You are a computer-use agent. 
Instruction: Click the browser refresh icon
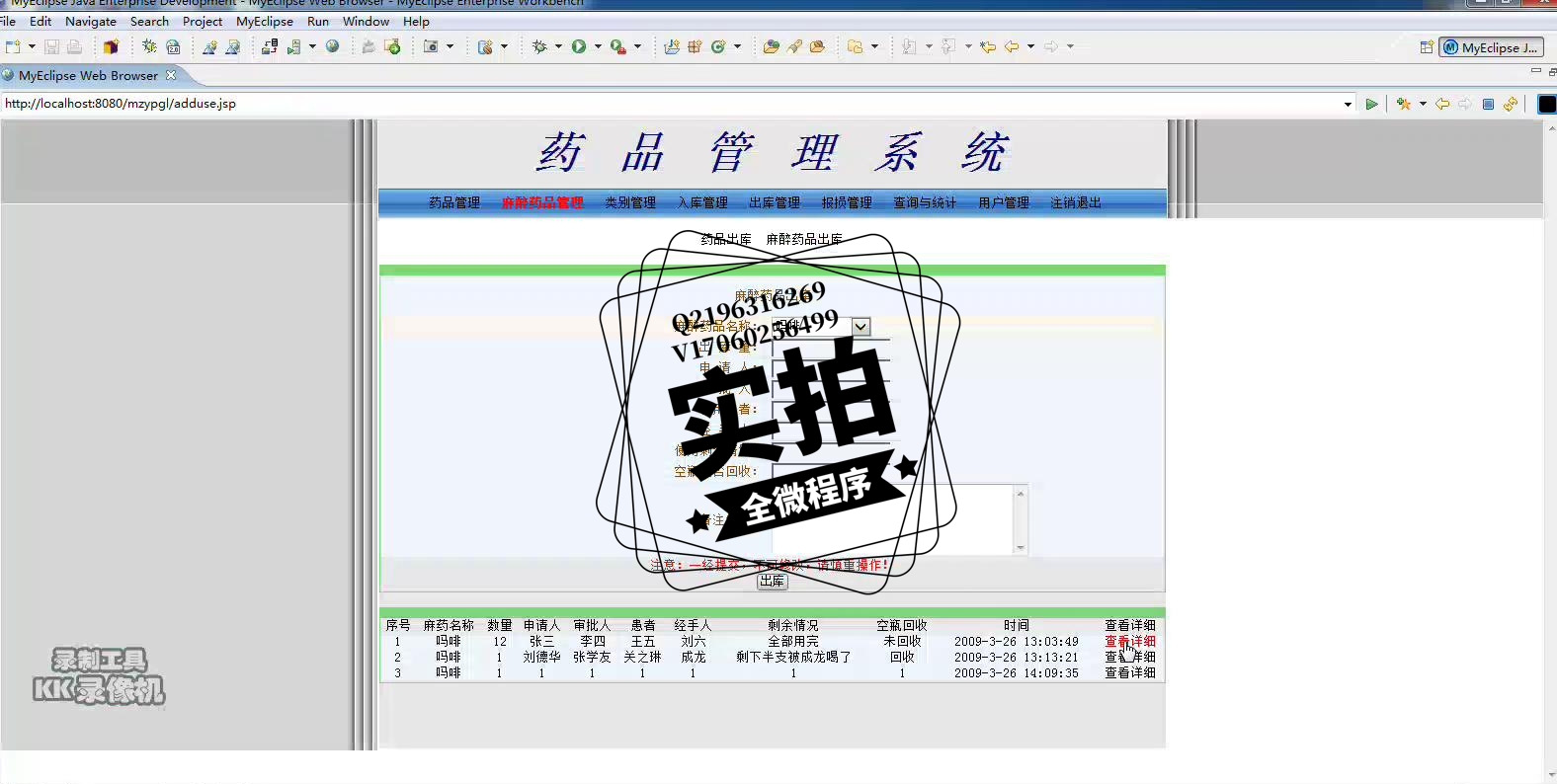[1511, 104]
